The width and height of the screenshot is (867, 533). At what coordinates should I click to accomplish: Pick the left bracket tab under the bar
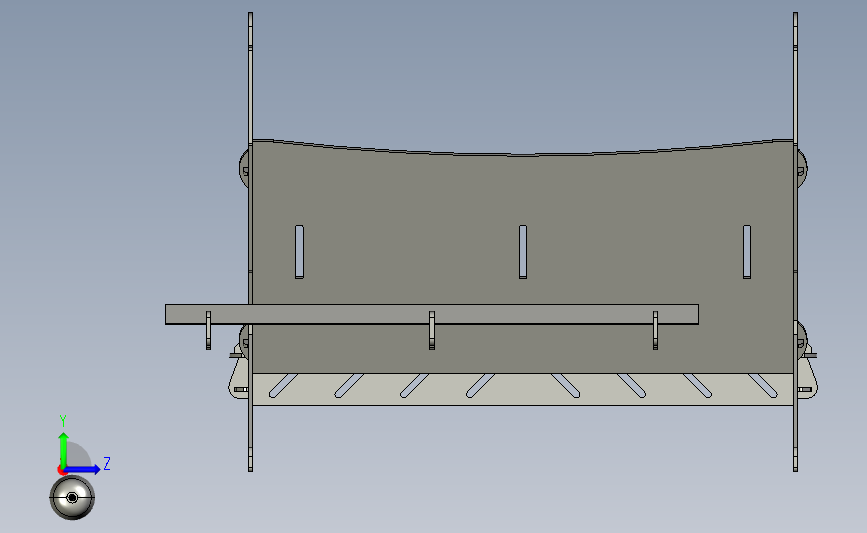(208, 331)
